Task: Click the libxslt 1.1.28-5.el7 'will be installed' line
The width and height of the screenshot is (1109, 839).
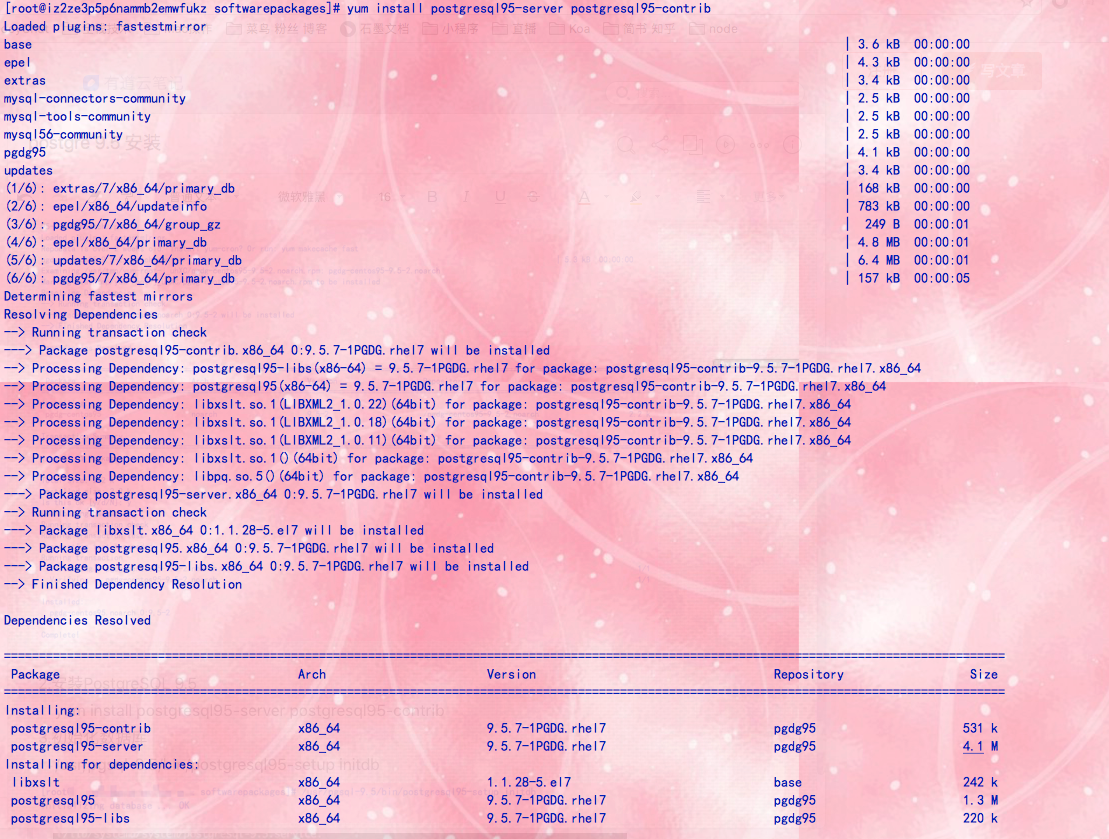Action: [214, 531]
